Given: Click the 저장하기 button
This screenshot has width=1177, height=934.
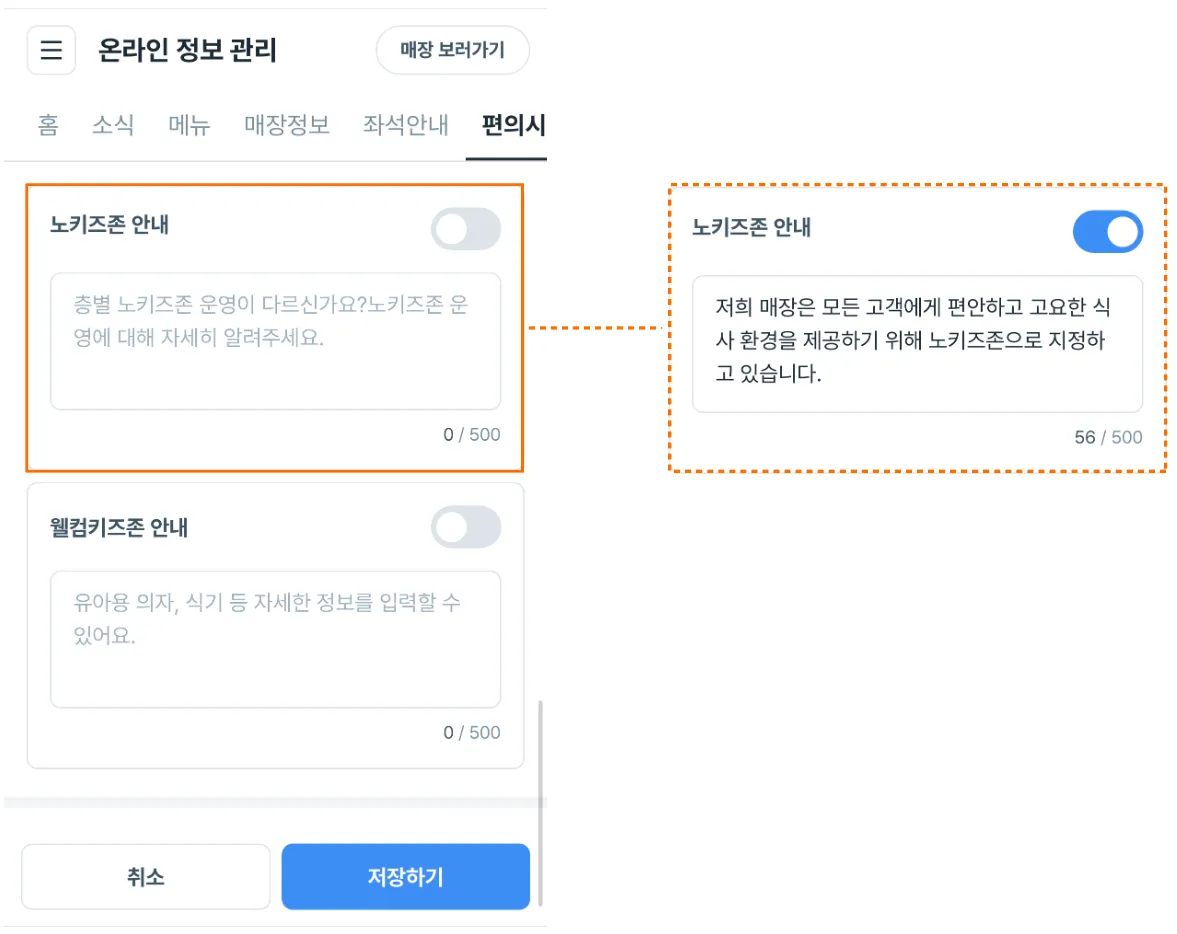Looking at the screenshot, I should (x=406, y=877).
